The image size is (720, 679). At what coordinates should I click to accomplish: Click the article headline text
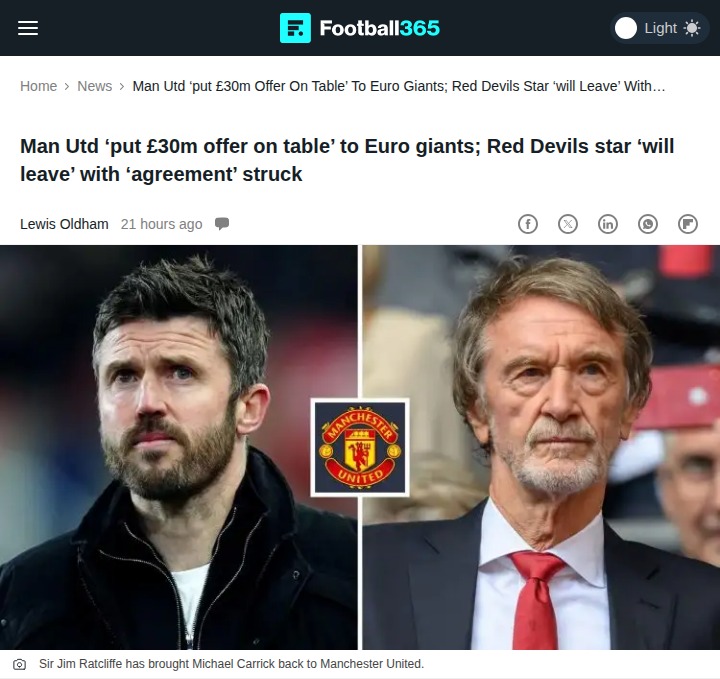(347, 160)
